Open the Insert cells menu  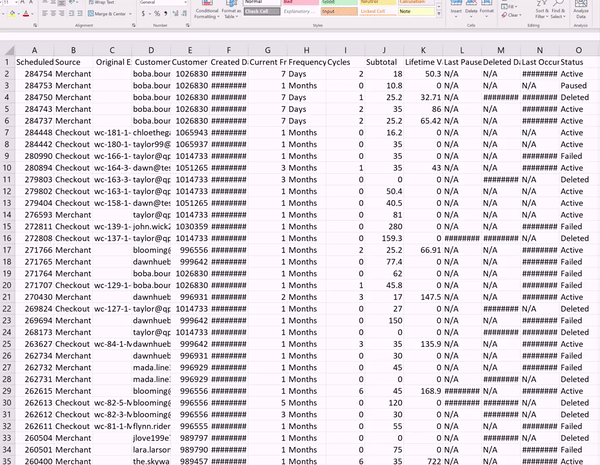pos(456,8)
